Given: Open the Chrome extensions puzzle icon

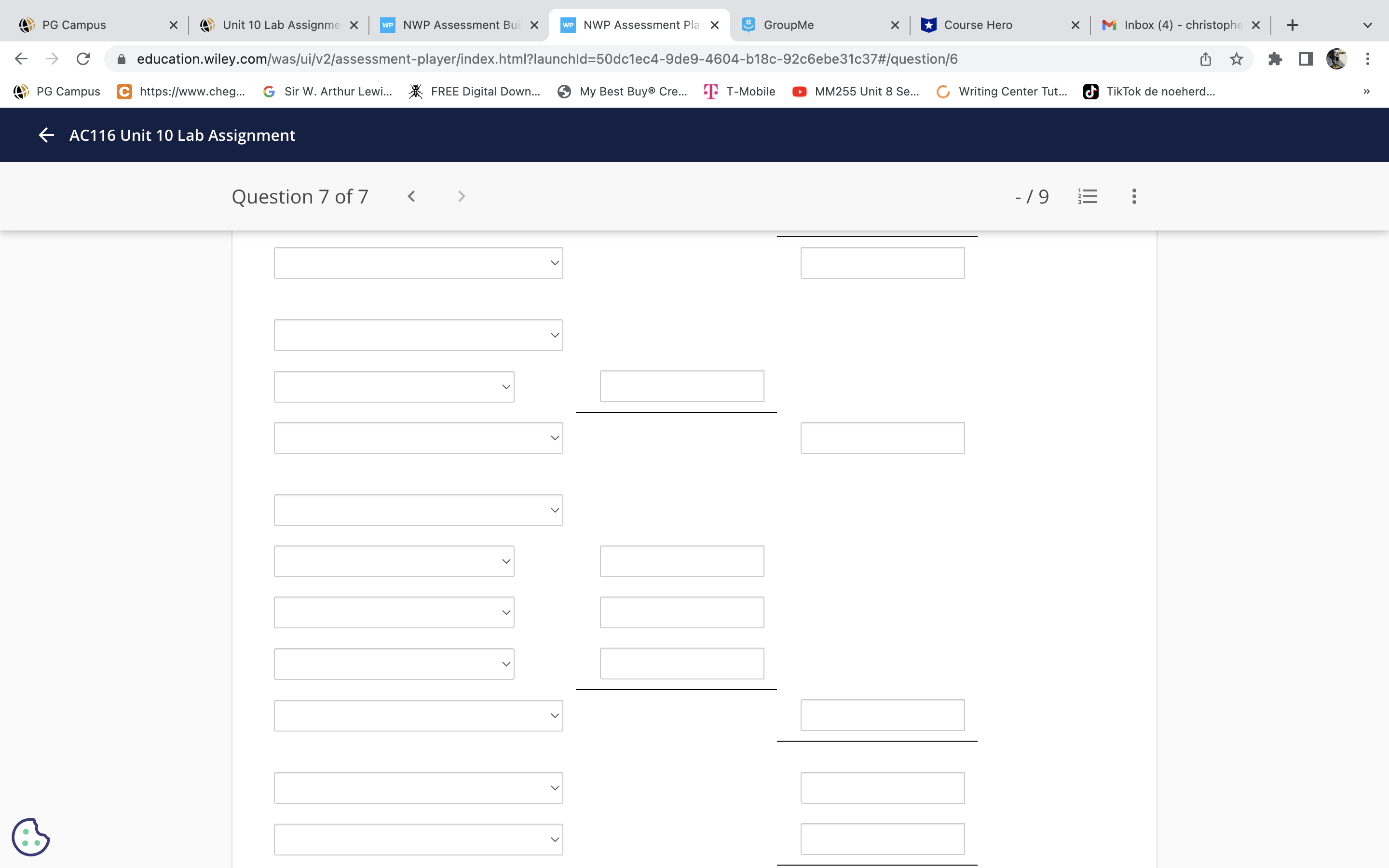Looking at the screenshot, I should point(1275,59).
